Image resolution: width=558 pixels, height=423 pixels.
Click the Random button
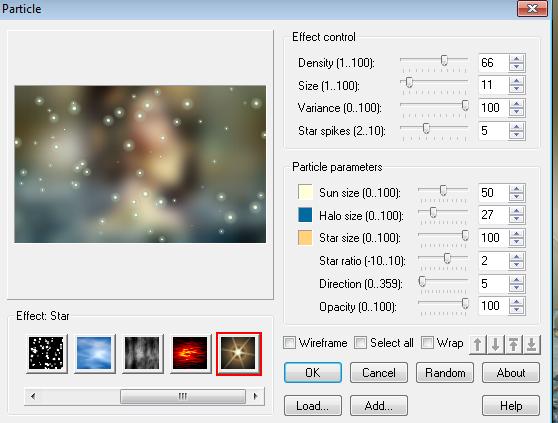coord(445,373)
